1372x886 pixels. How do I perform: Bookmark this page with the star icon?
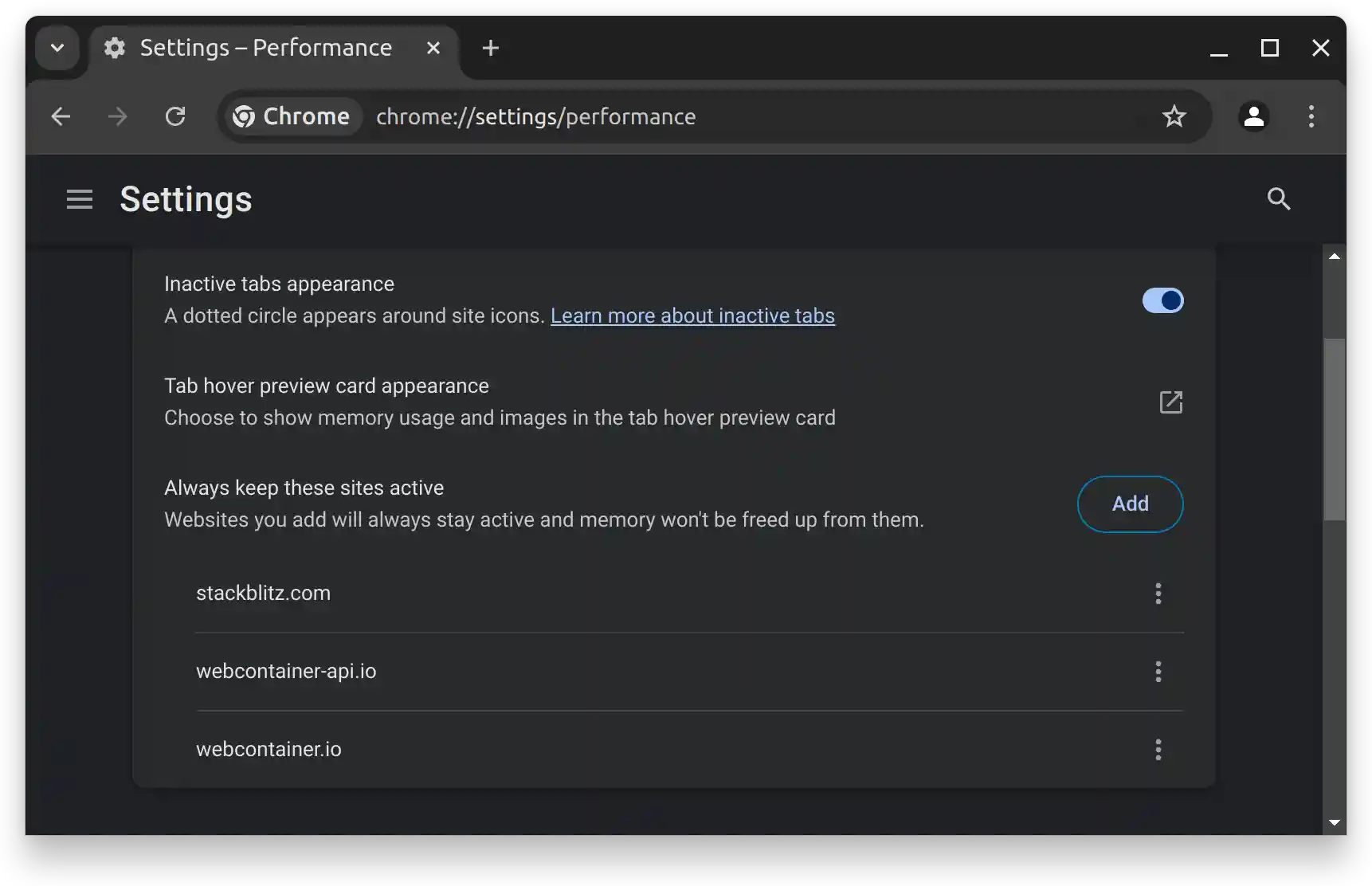tap(1174, 116)
